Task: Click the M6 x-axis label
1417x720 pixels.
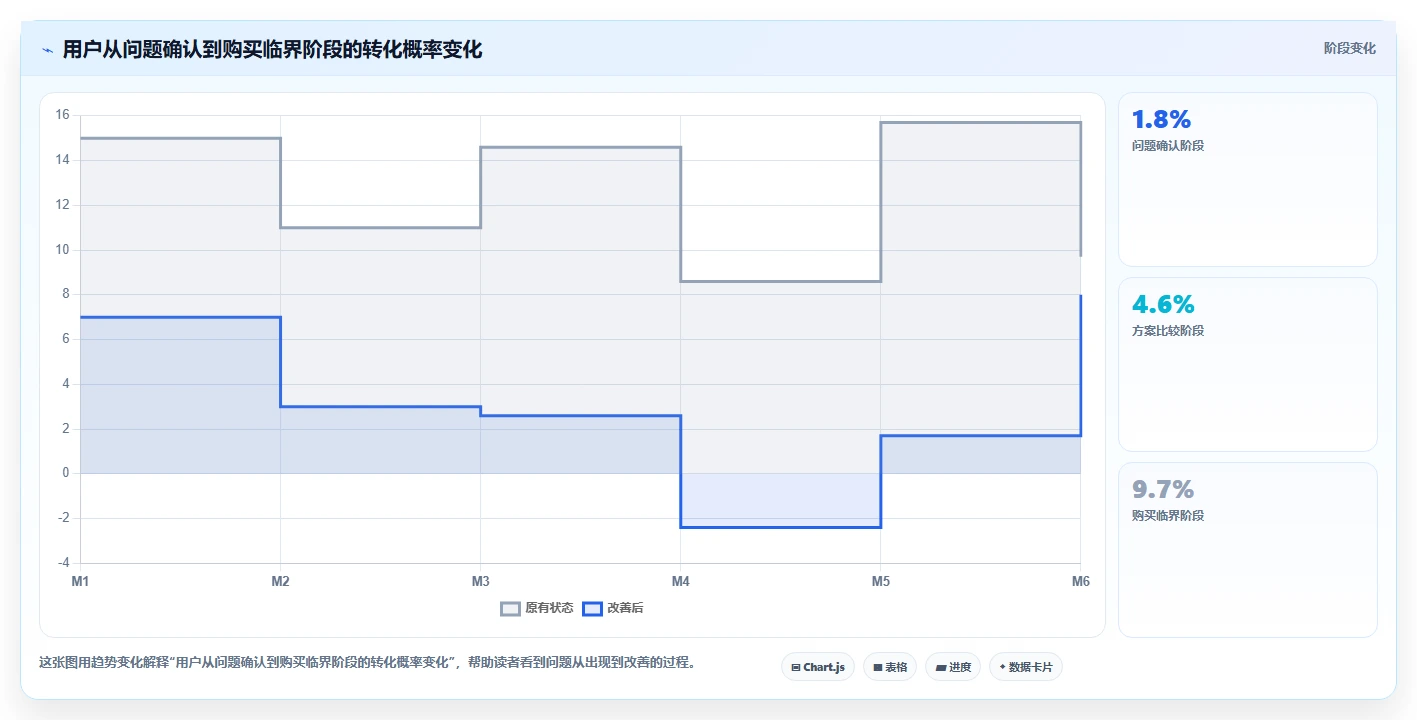Action: (1080, 581)
